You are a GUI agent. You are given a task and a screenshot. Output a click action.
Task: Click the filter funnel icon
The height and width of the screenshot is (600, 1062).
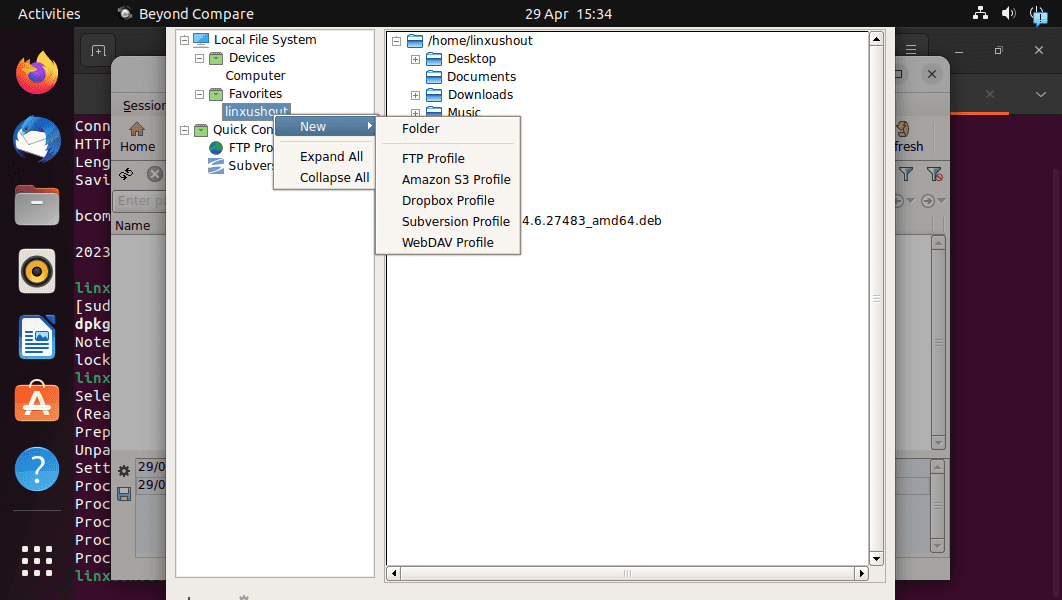coord(906,174)
